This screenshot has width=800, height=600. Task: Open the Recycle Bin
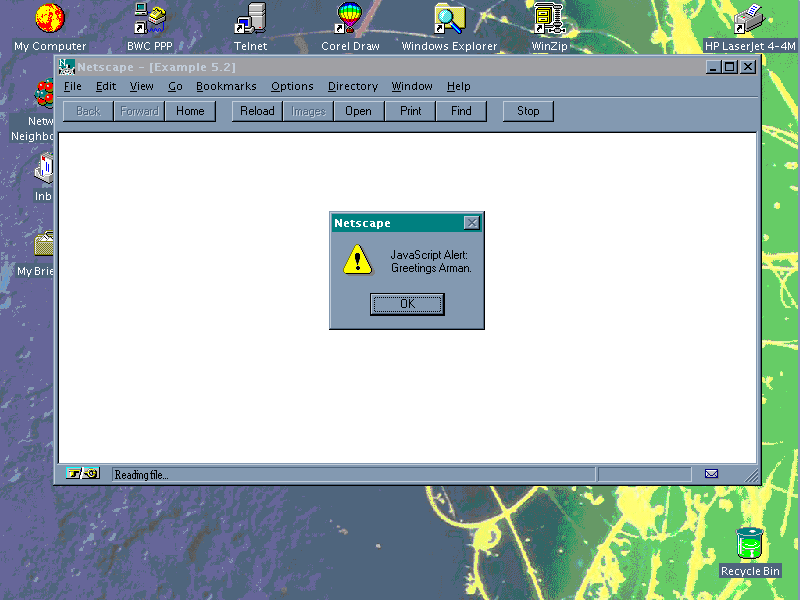(x=750, y=545)
